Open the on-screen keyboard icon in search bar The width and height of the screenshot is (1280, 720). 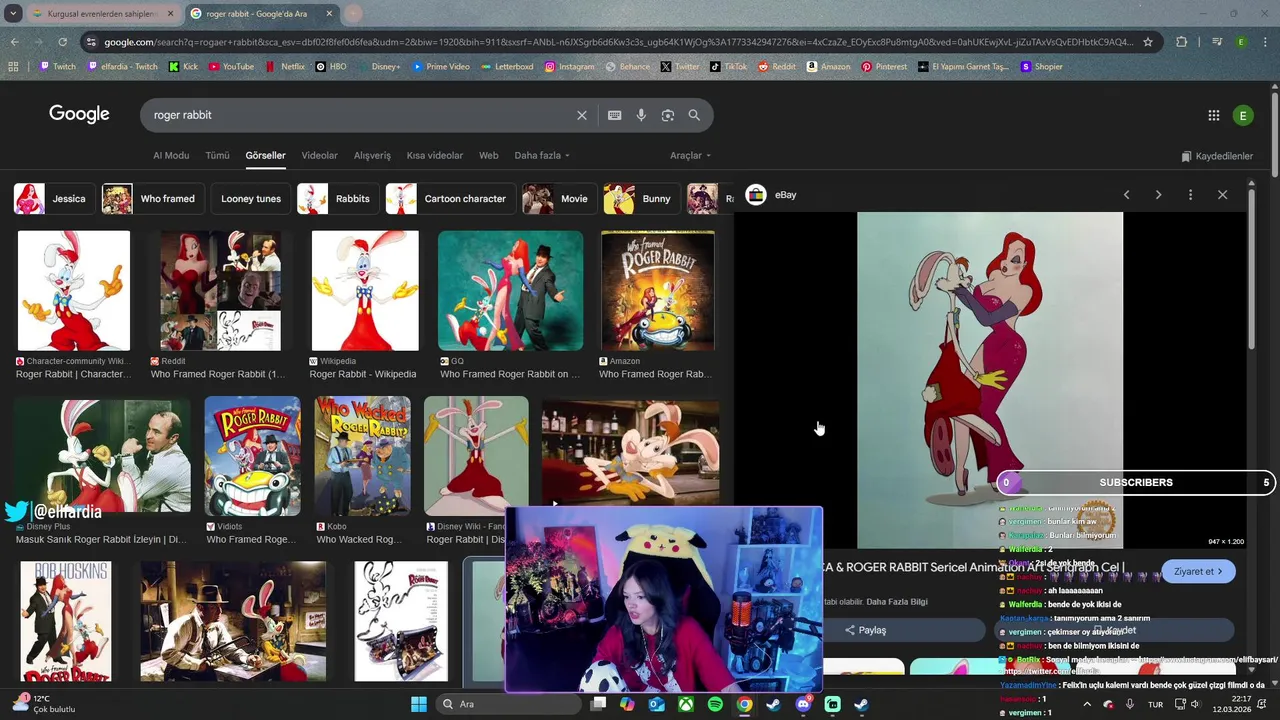click(614, 115)
